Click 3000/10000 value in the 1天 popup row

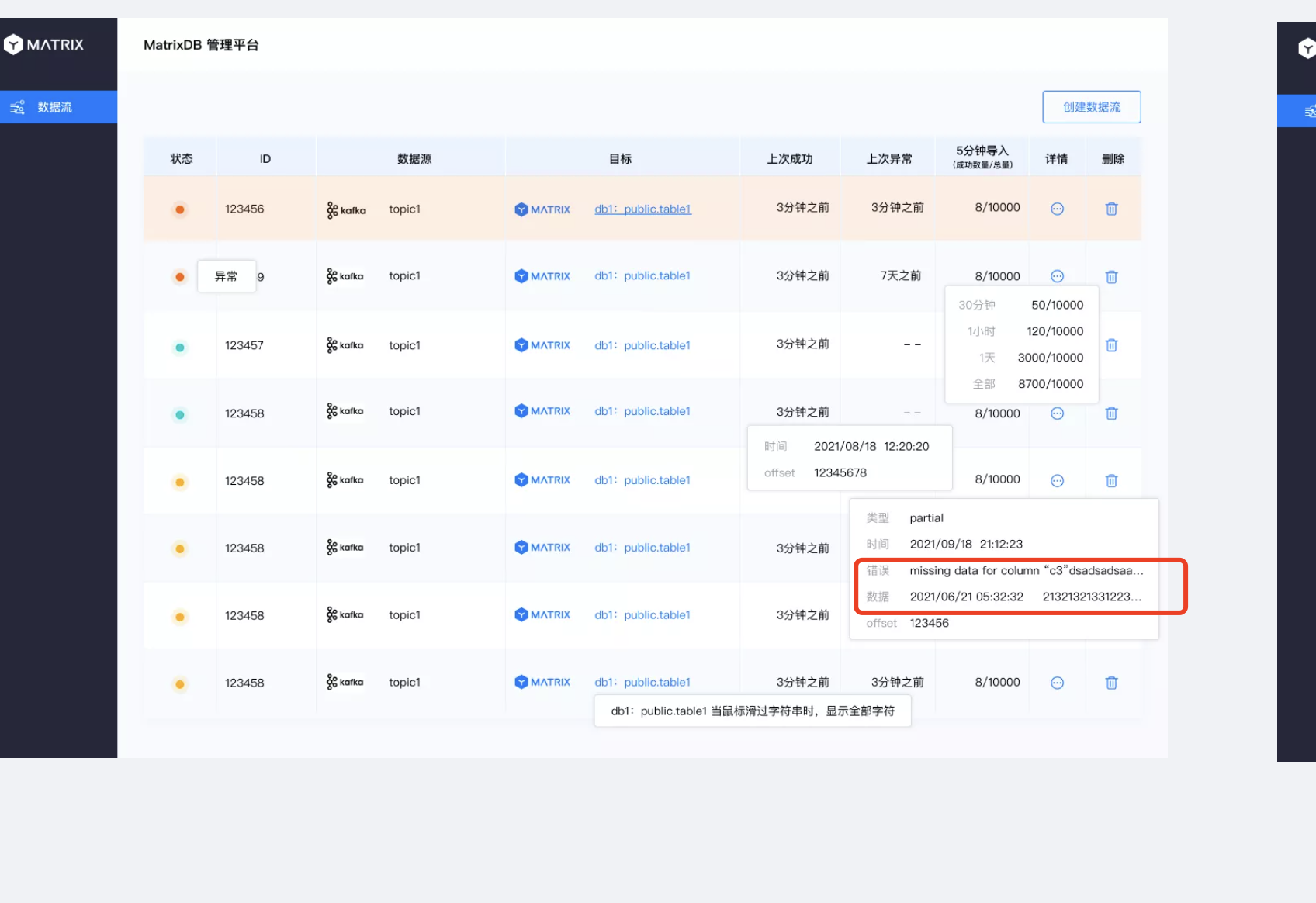(x=1051, y=358)
